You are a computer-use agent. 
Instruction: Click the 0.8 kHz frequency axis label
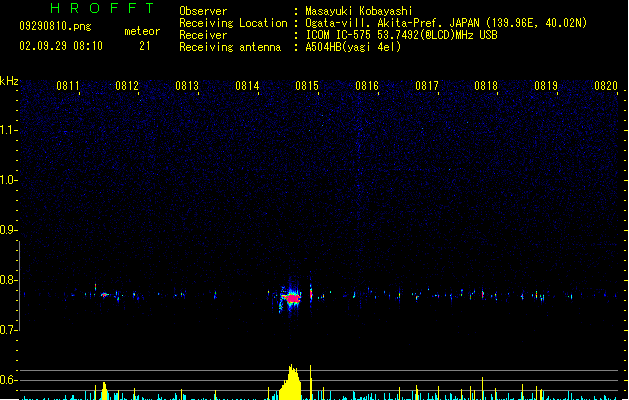8,280
